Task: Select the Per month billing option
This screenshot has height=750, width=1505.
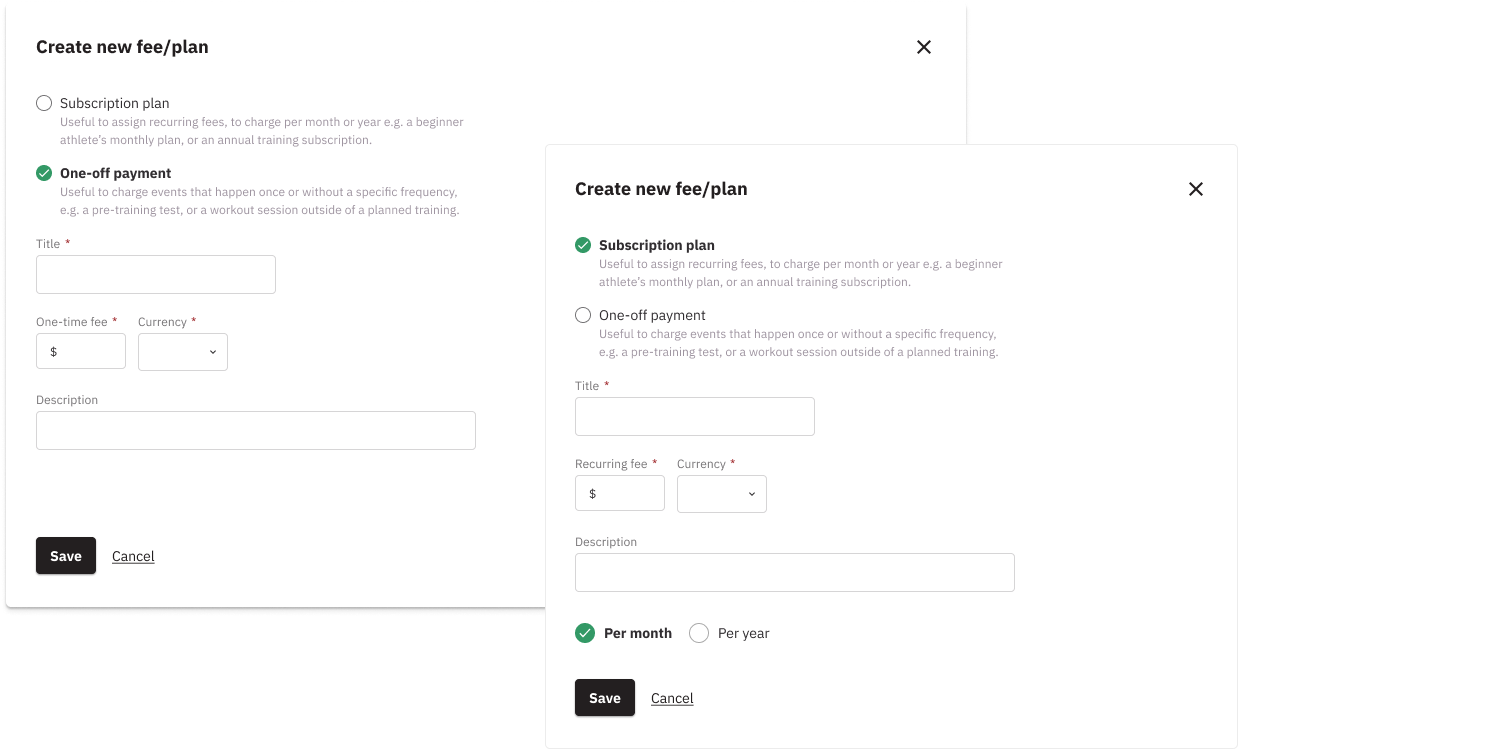Action: [x=585, y=633]
